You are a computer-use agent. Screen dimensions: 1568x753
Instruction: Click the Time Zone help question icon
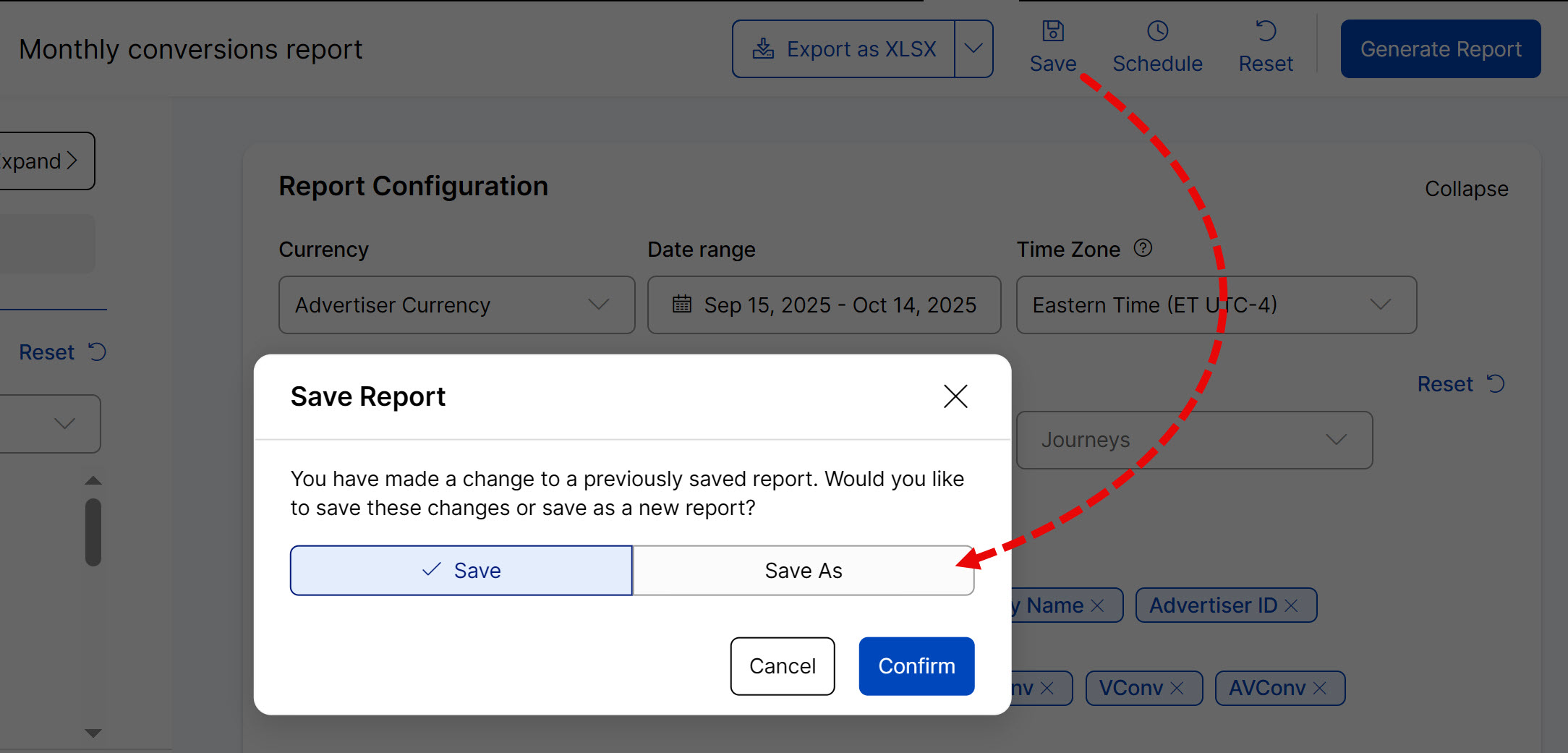click(1143, 248)
